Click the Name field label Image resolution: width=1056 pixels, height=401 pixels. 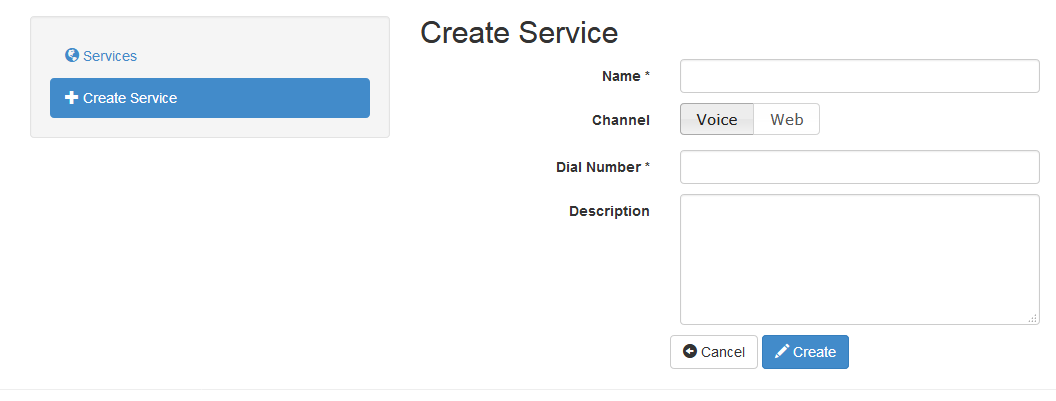click(621, 76)
